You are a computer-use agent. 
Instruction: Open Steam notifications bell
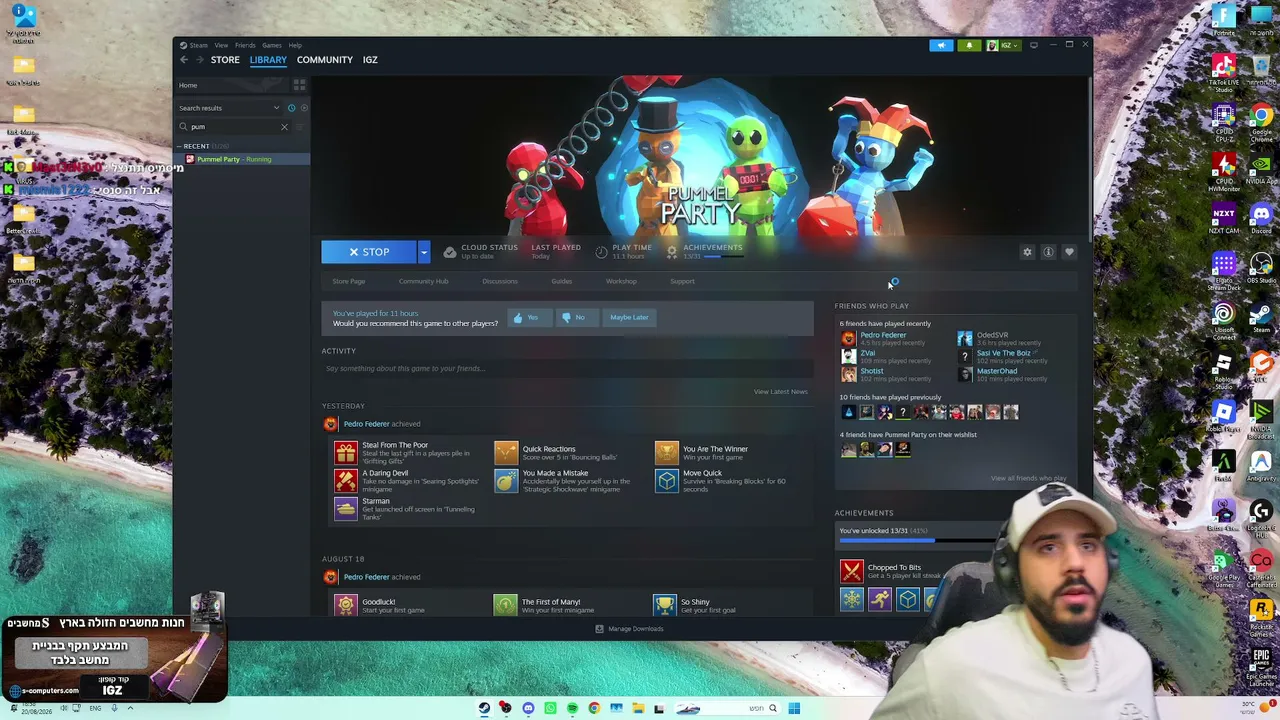pyautogui.click(x=969, y=45)
